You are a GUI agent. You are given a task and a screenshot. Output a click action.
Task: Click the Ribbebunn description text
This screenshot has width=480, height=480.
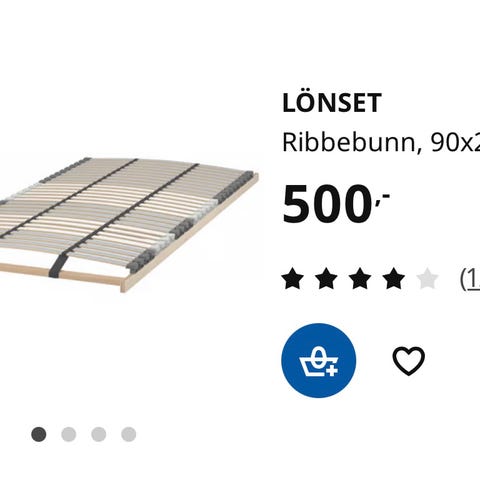click(x=381, y=142)
